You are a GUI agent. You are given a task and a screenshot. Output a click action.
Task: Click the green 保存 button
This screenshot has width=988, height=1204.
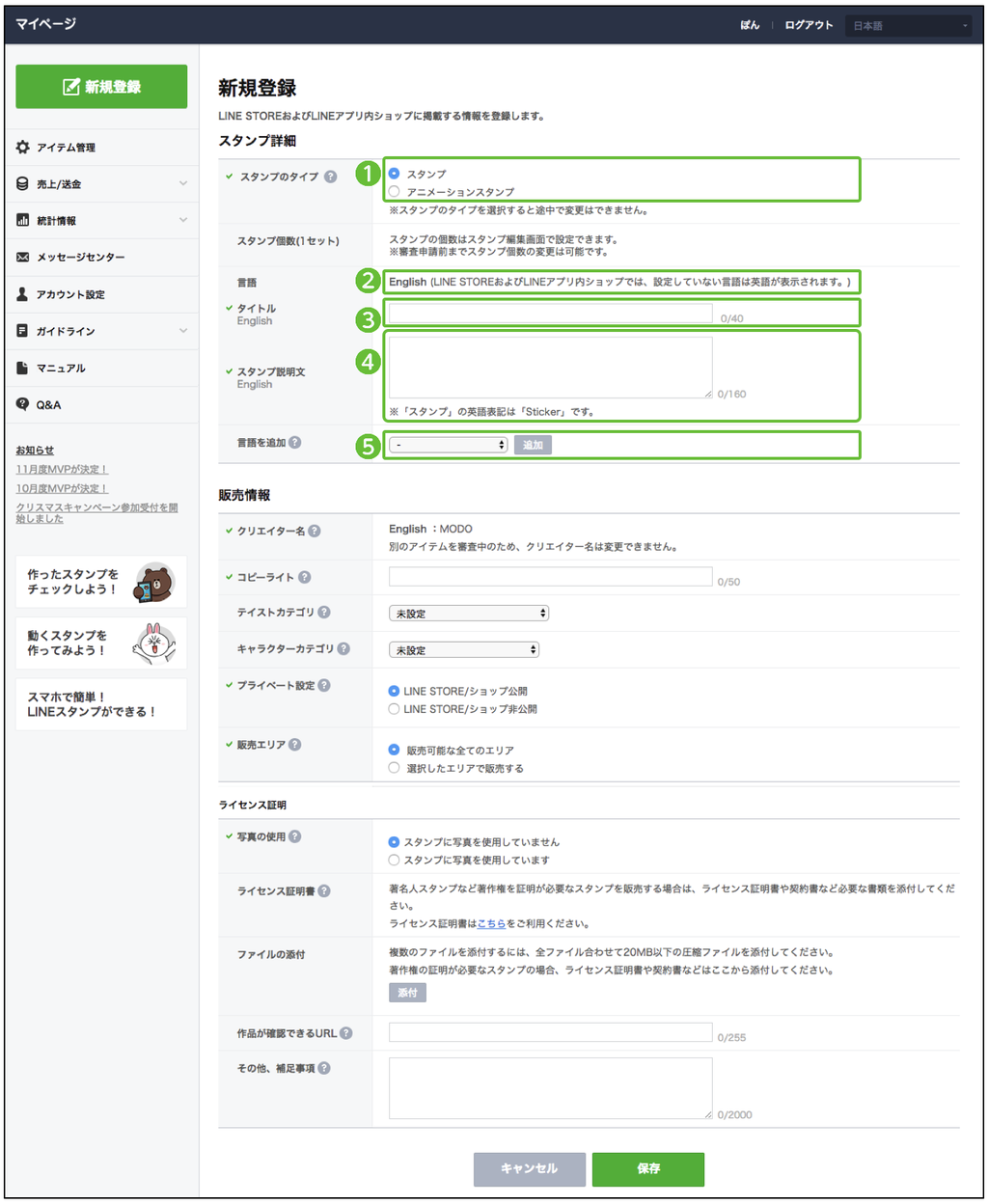click(648, 1168)
